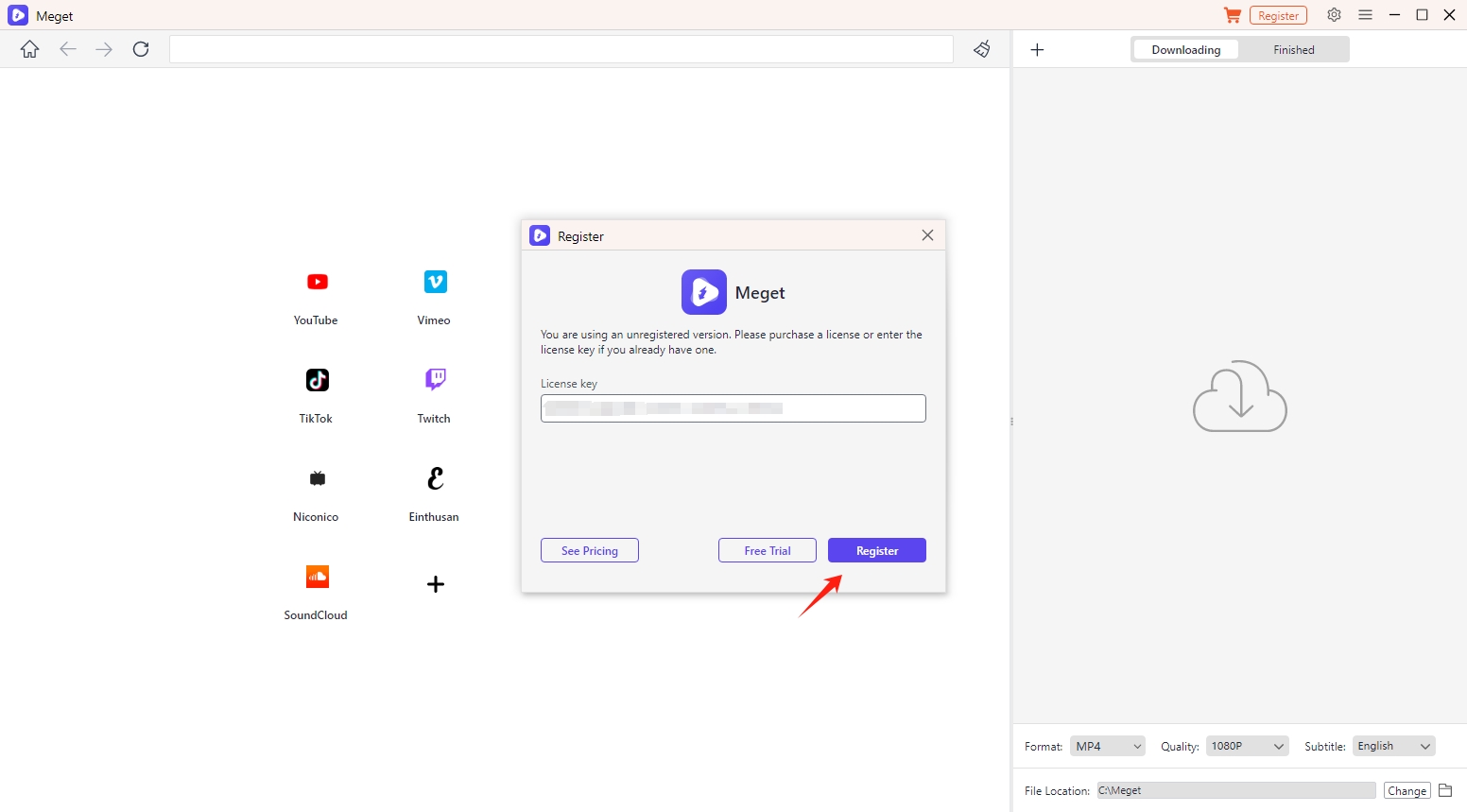The width and height of the screenshot is (1467, 812).
Task: Focus the browser address bar
Action: click(561, 49)
